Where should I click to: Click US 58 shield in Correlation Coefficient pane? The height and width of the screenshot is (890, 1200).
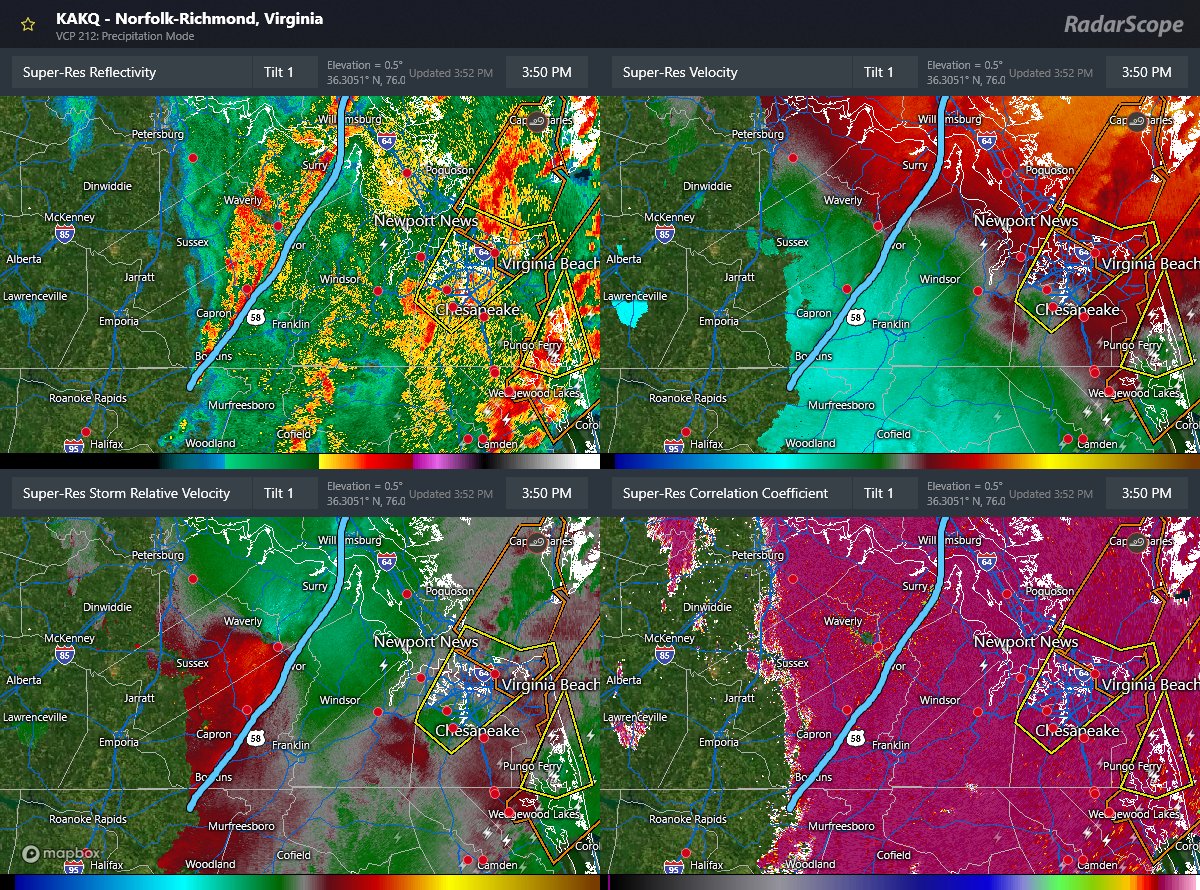[x=856, y=738]
